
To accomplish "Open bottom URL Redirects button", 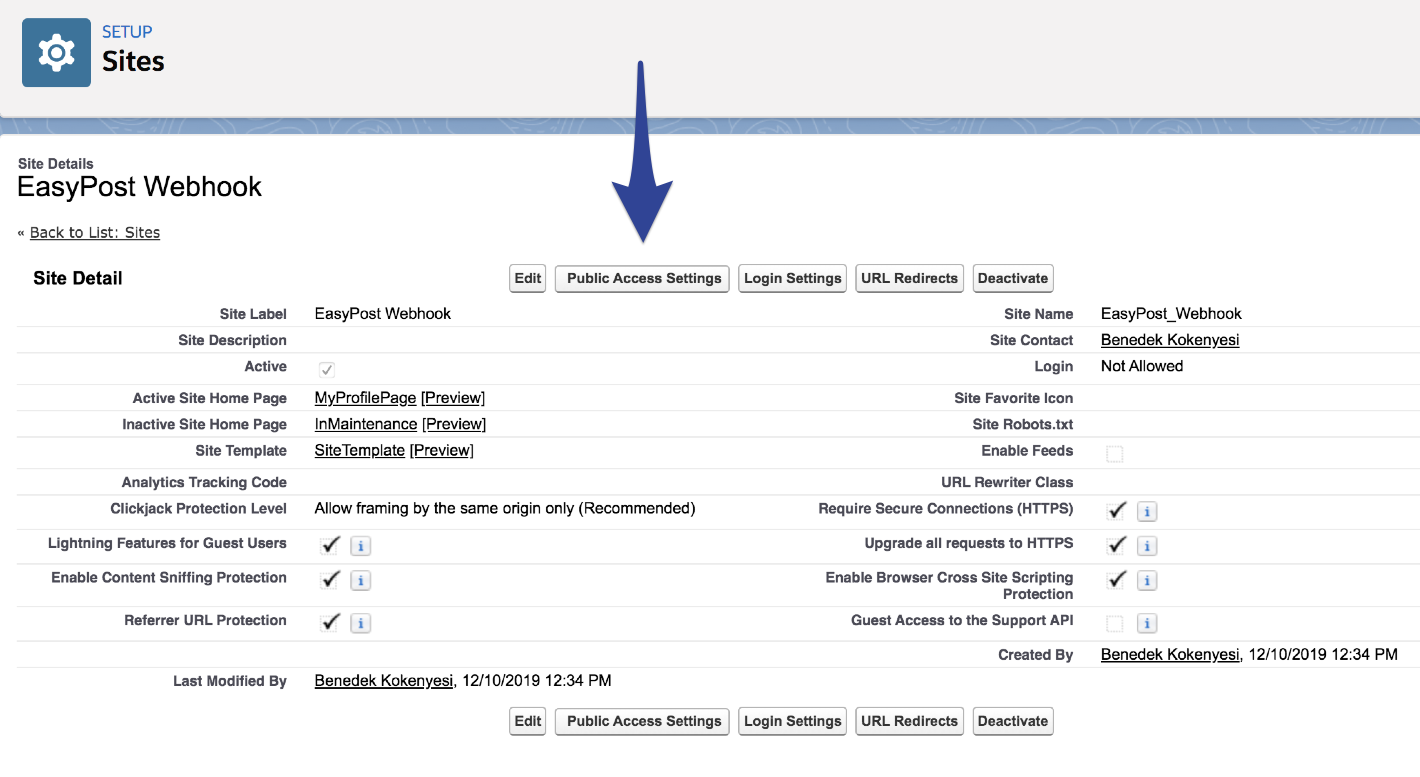I will pos(910,721).
